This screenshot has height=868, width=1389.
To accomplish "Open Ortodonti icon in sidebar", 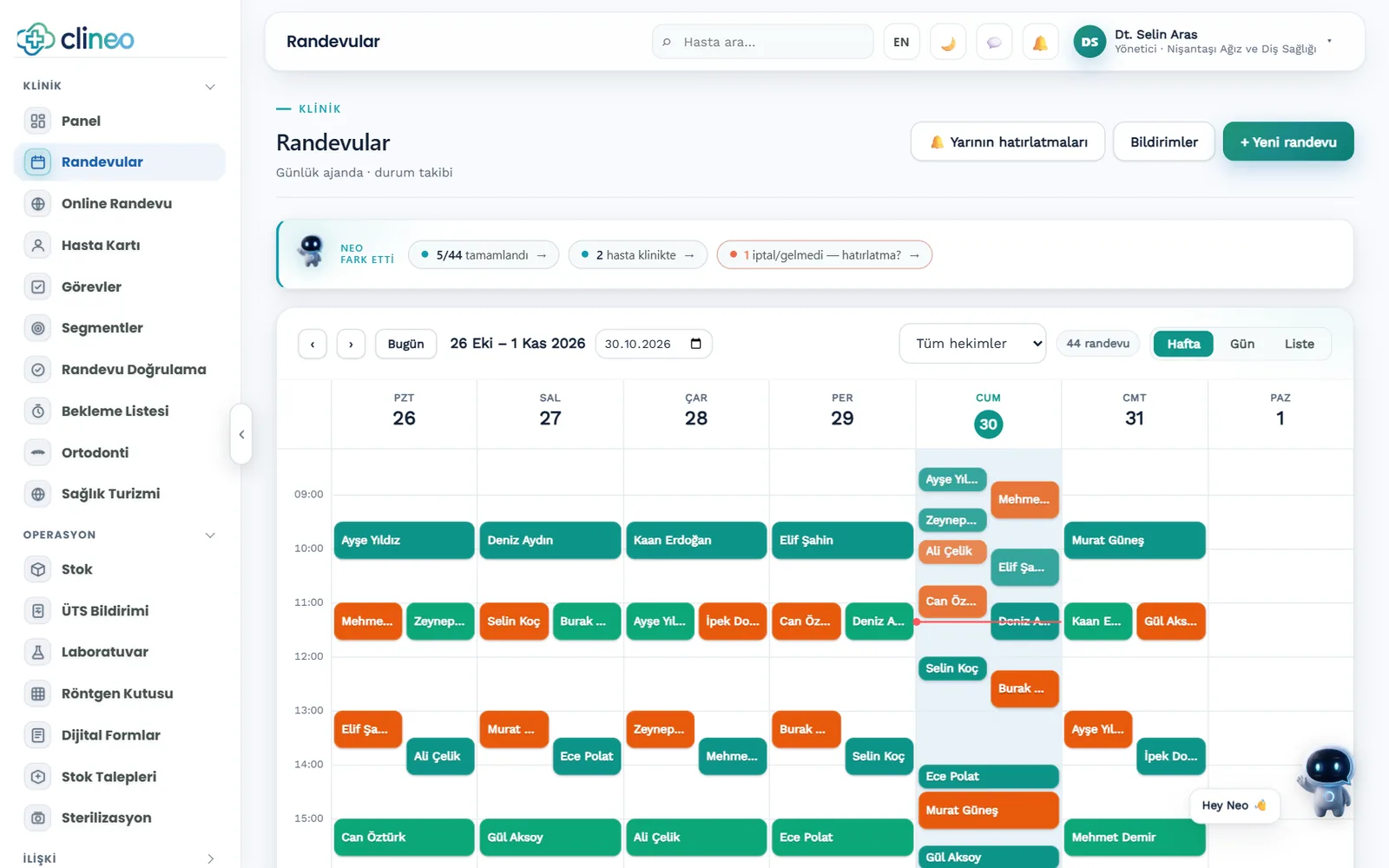I will pyautogui.click(x=38, y=452).
